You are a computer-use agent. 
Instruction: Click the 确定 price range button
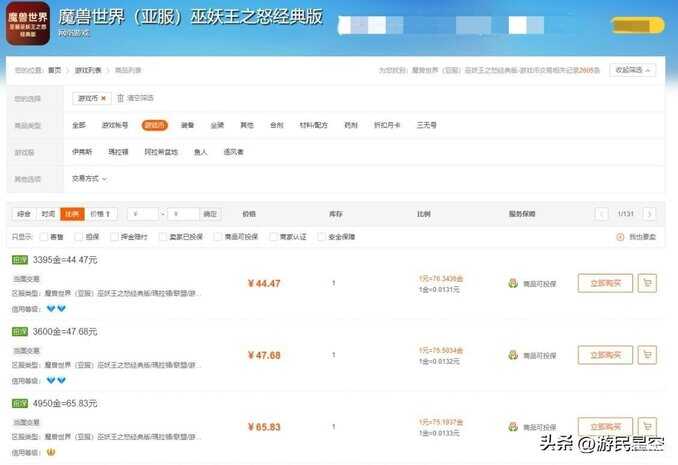coord(210,214)
